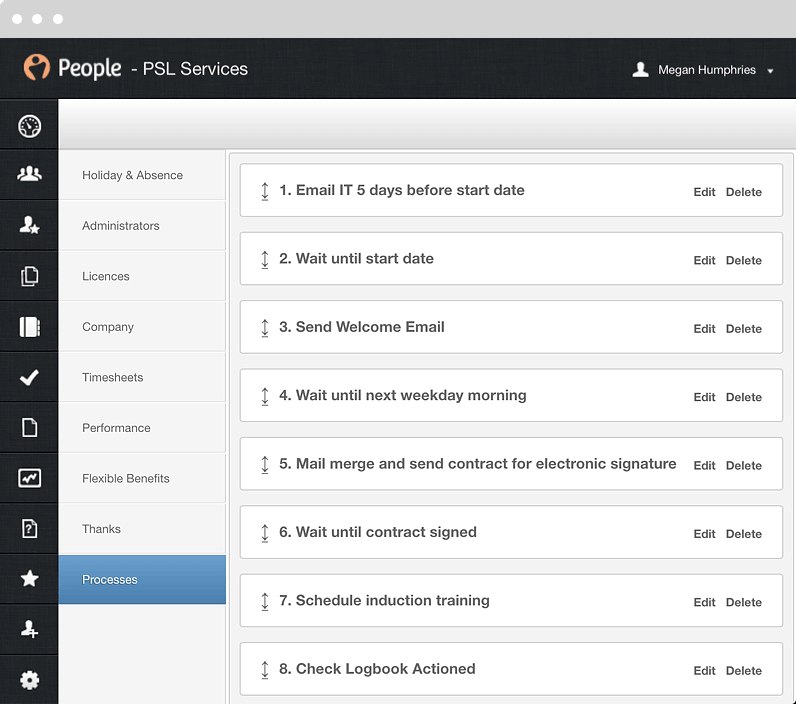796x704 pixels.
Task: Click the user avatar icon beside Megan Humphries
Action: pos(641,69)
